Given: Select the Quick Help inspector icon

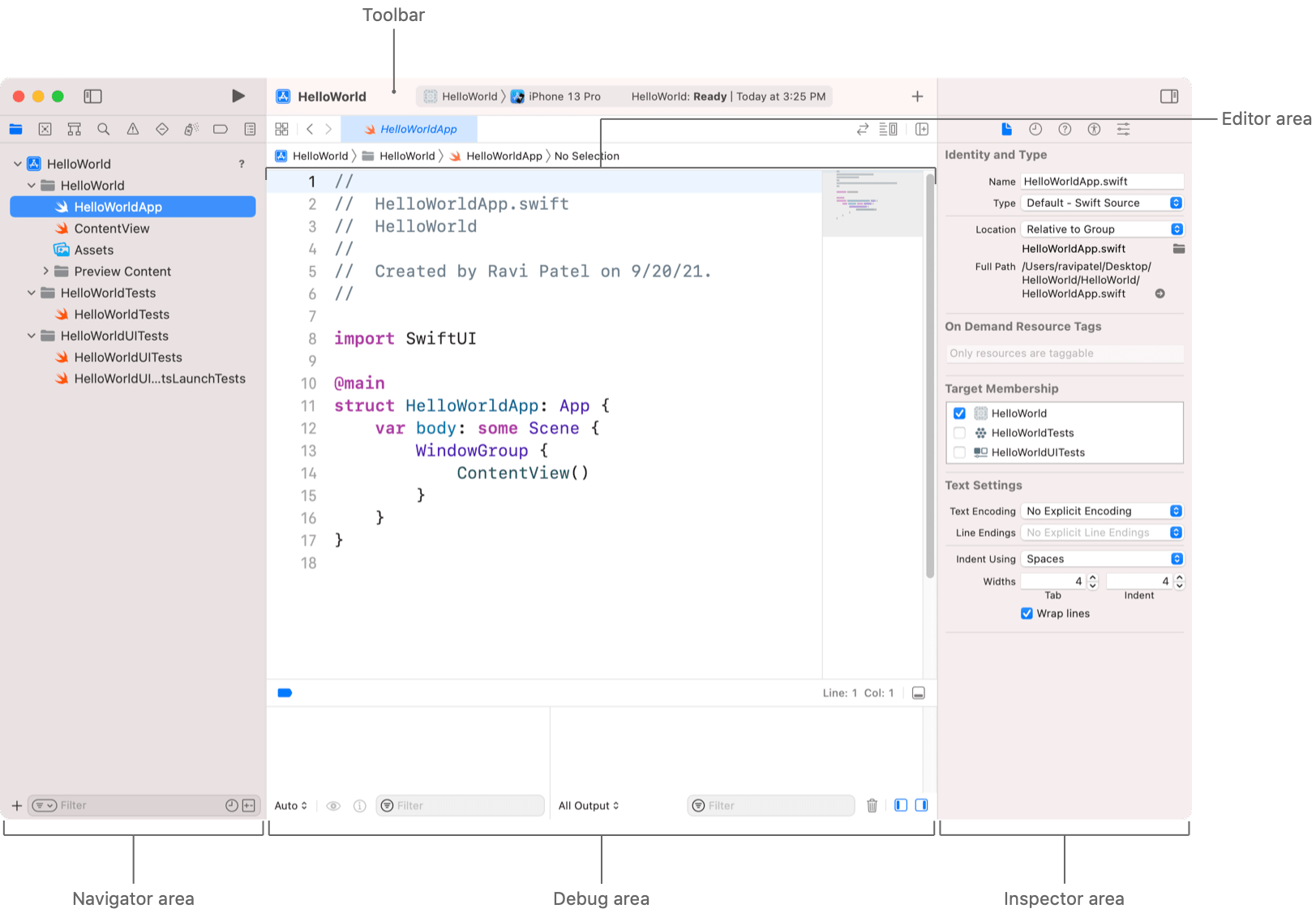Looking at the screenshot, I should click(1065, 129).
